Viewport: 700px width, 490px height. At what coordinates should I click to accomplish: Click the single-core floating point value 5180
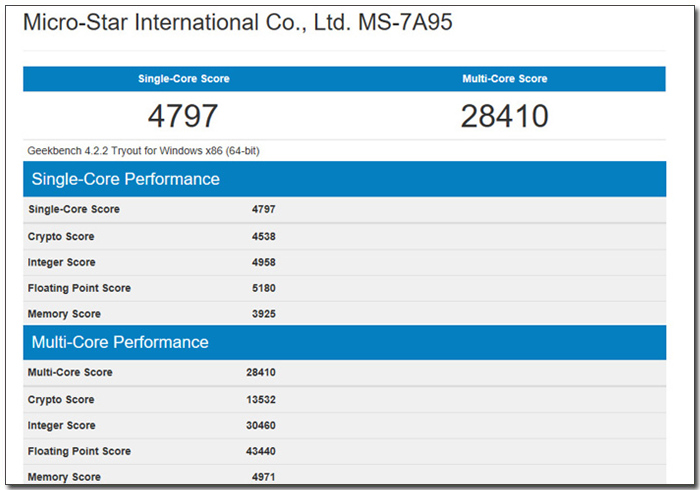click(263, 288)
